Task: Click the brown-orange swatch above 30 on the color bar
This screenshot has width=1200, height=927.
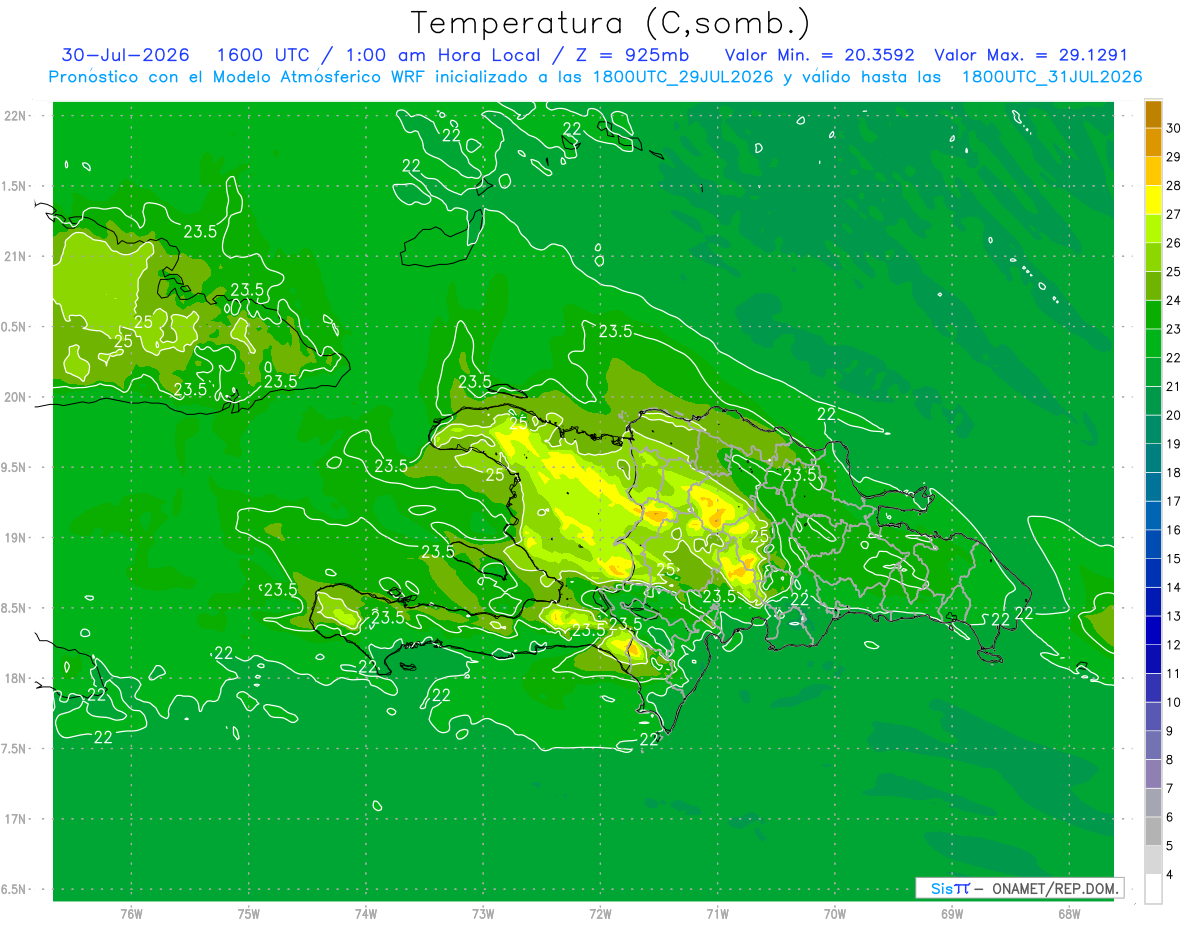Action: (1153, 115)
